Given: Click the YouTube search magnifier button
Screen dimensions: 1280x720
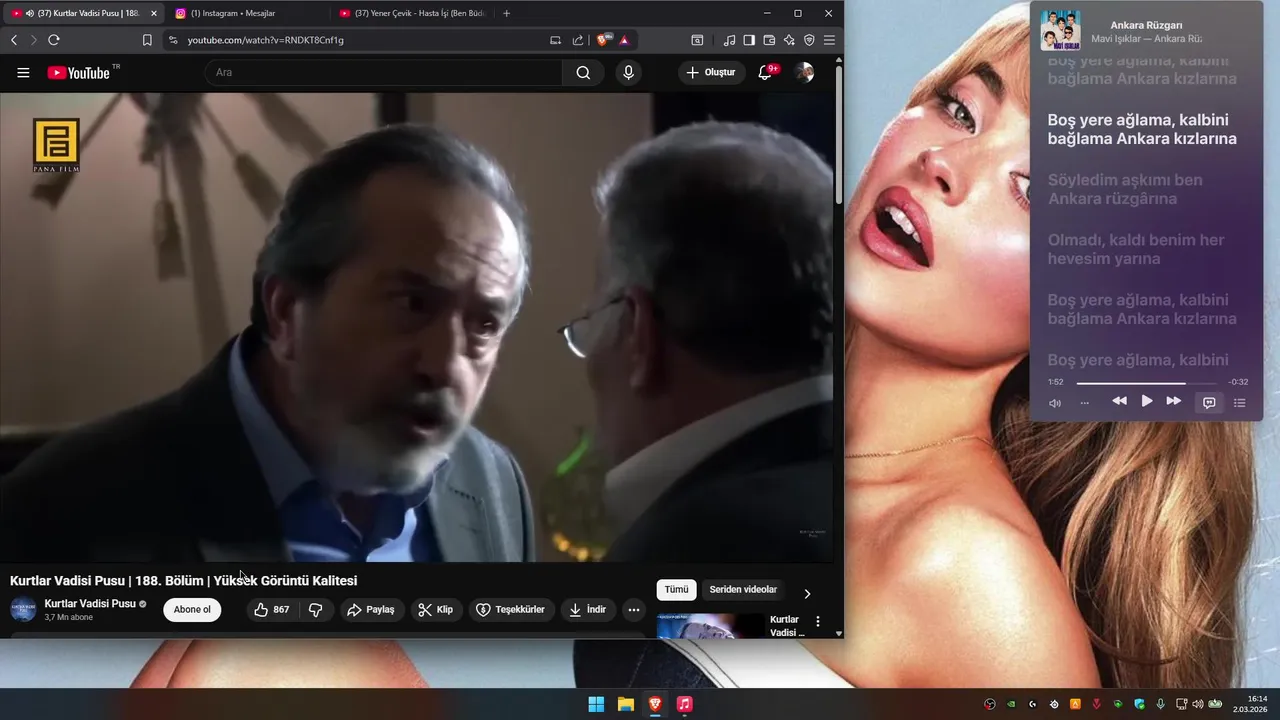Looking at the screenshot, I should pyautogui.click(x=583, y=72).
